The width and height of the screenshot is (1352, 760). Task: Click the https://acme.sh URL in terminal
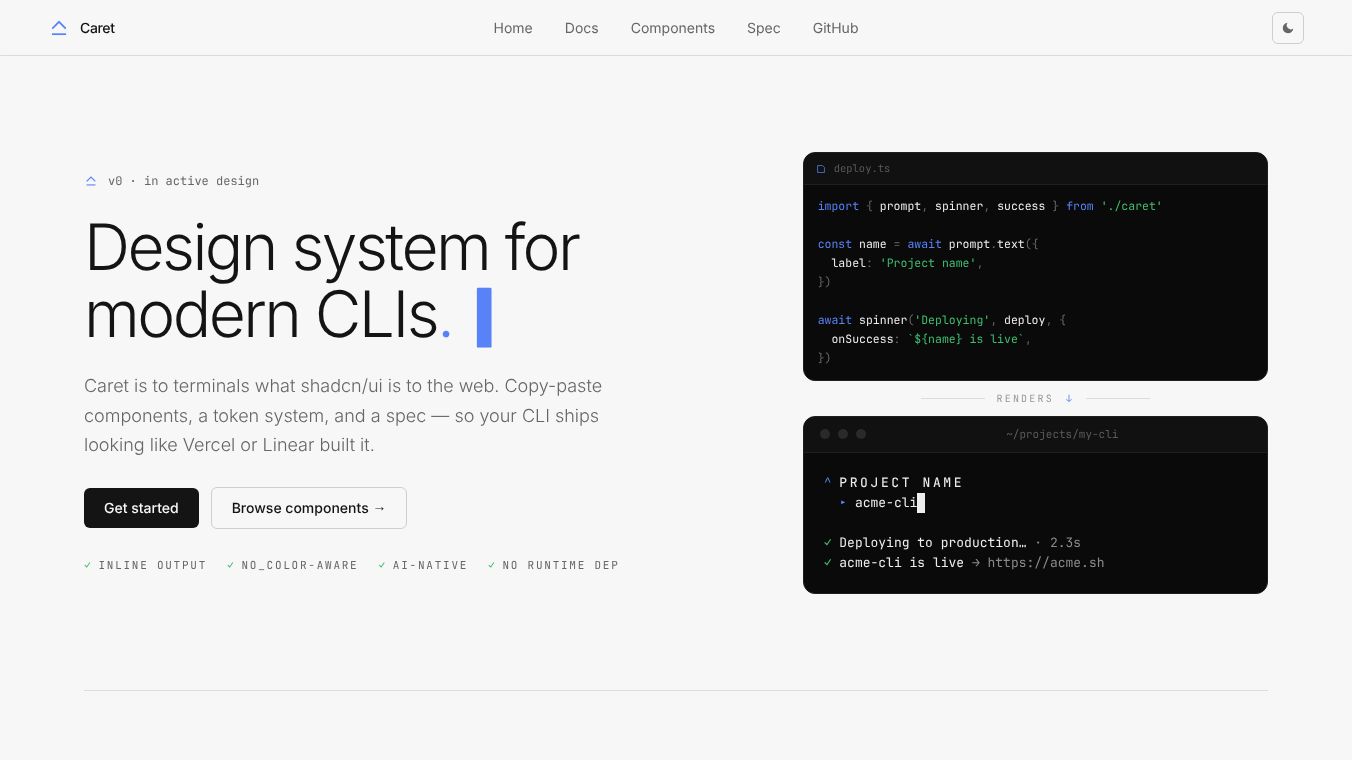1046,563
